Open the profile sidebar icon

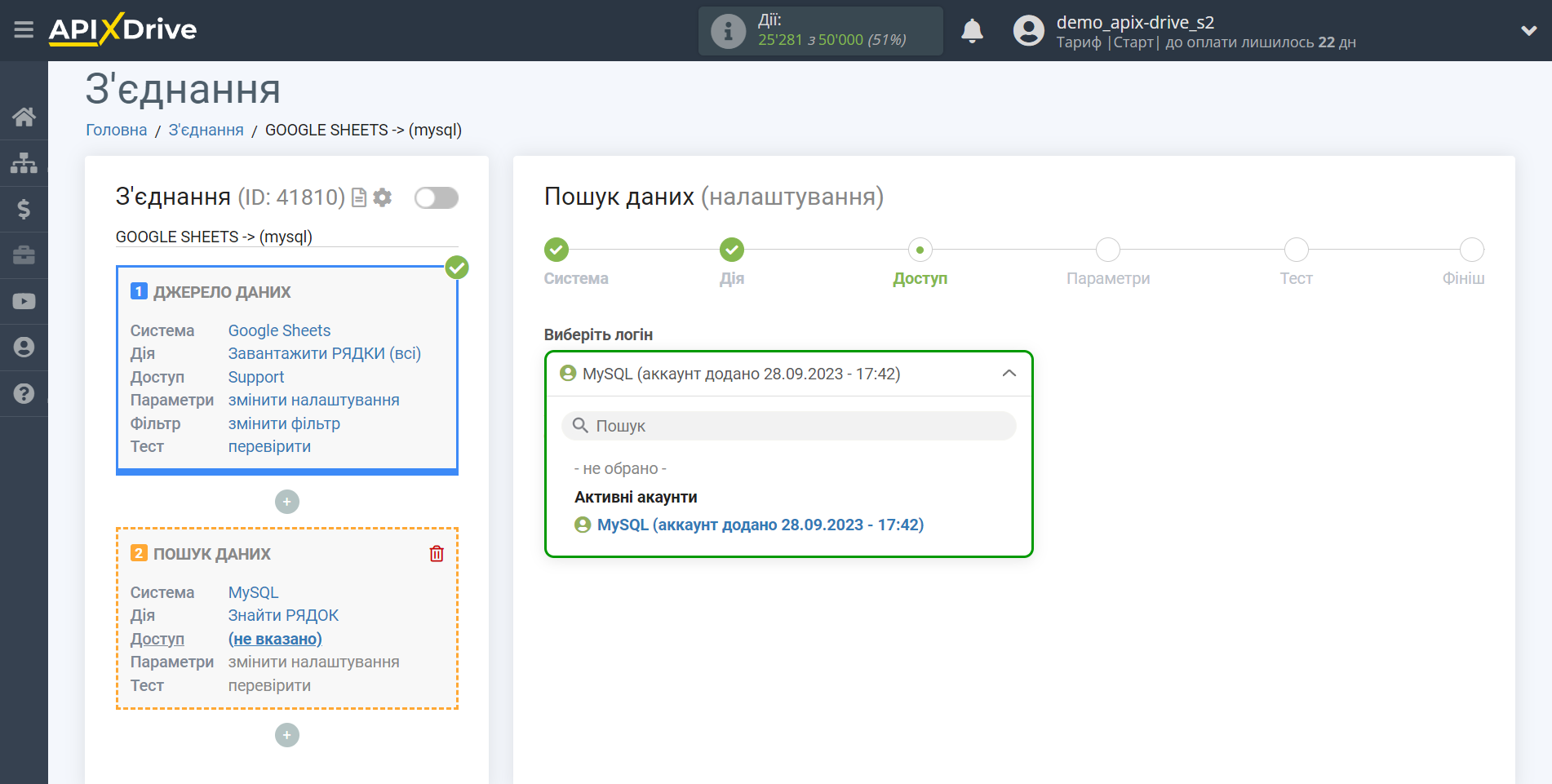[24, 347]
